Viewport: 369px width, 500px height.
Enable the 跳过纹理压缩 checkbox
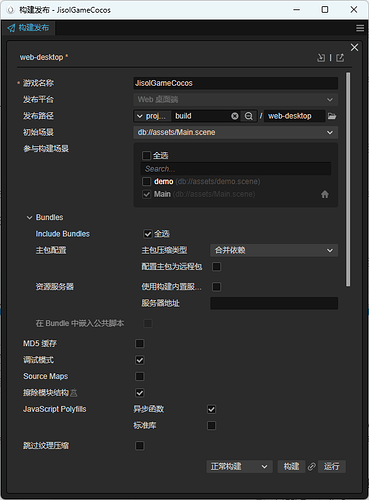click(x=140, y=446)
